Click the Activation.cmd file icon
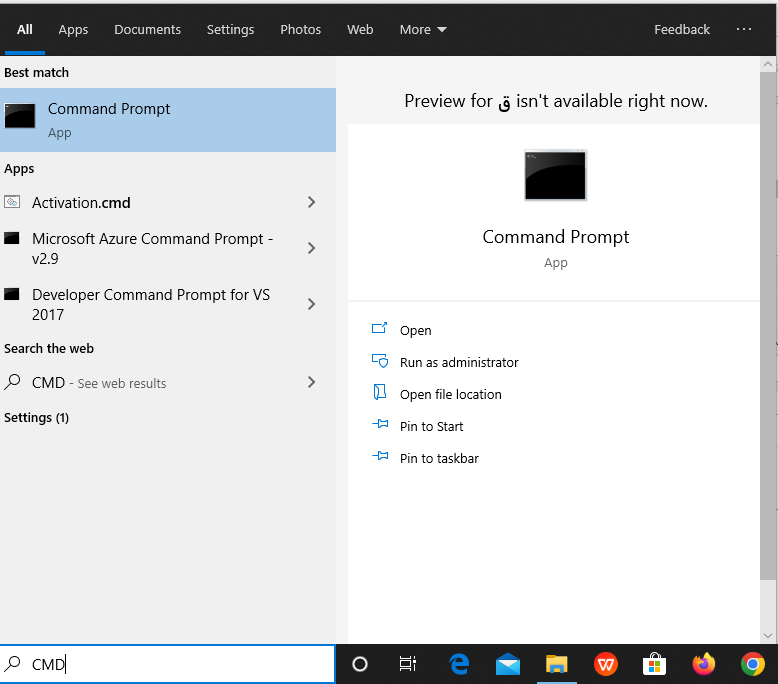Image resolution: width=778 pixels, height=684 pixels. [12, 202]
